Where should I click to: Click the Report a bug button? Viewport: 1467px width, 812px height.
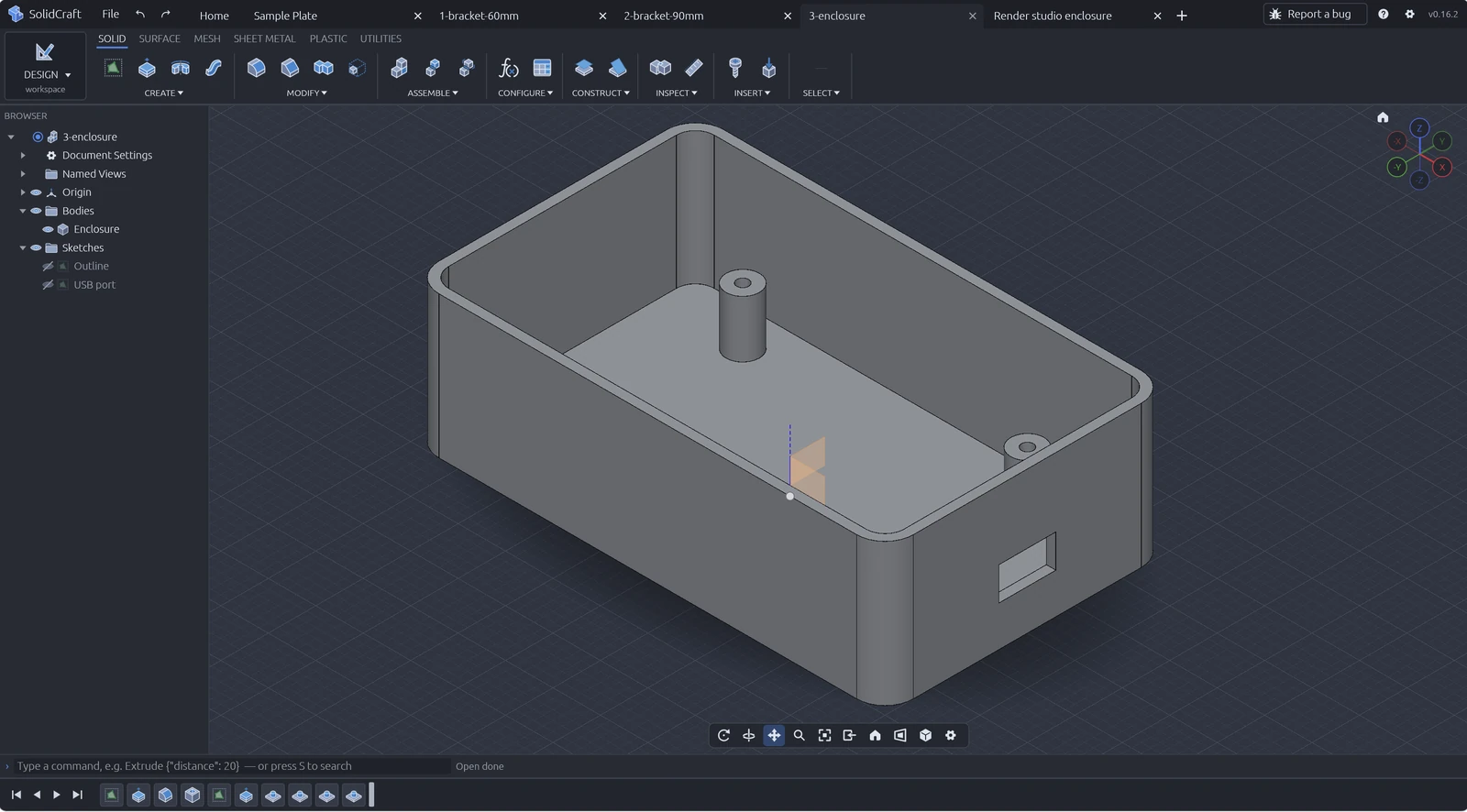point(1315,14)
